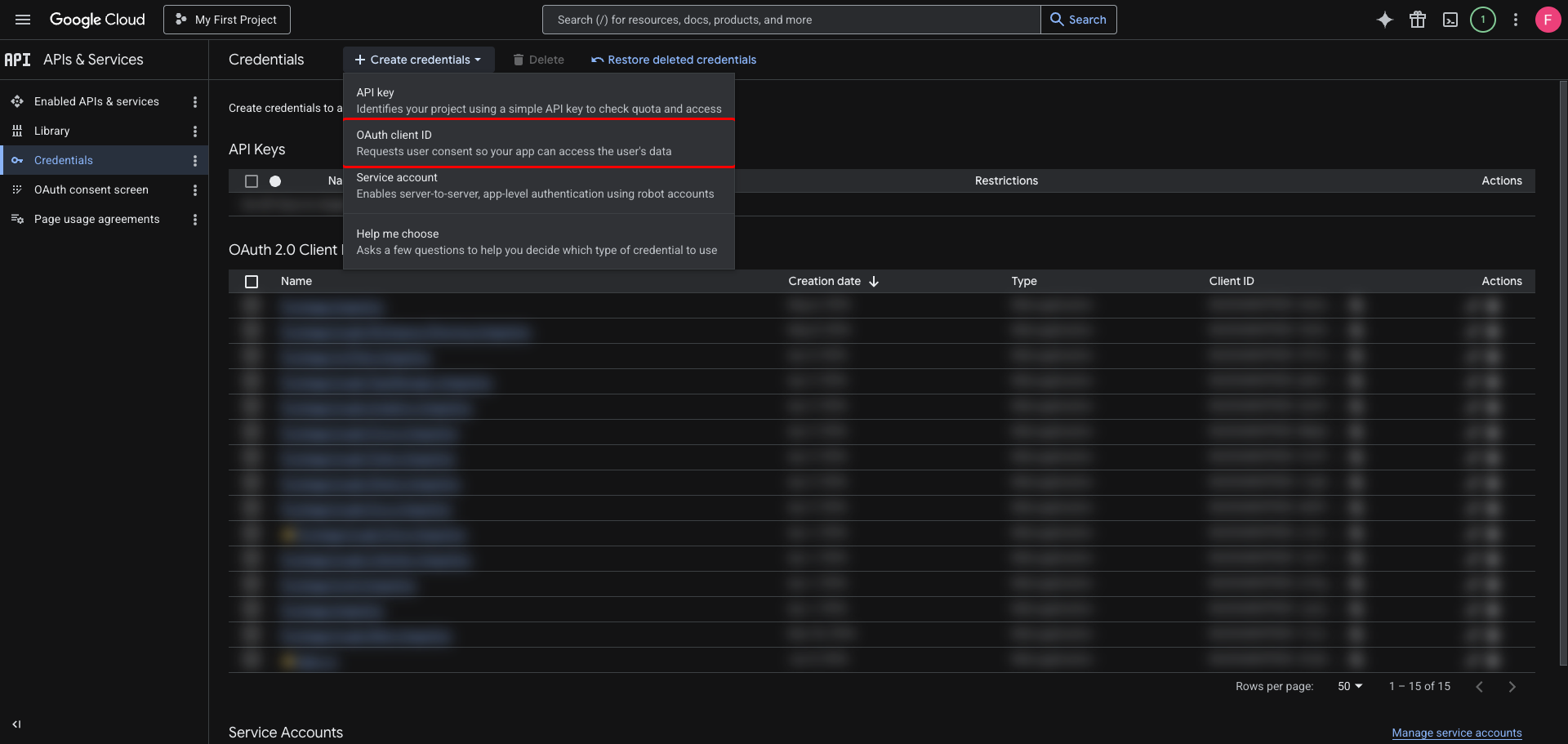Open more options for Enabled APIs & services

tap(194, 101)
